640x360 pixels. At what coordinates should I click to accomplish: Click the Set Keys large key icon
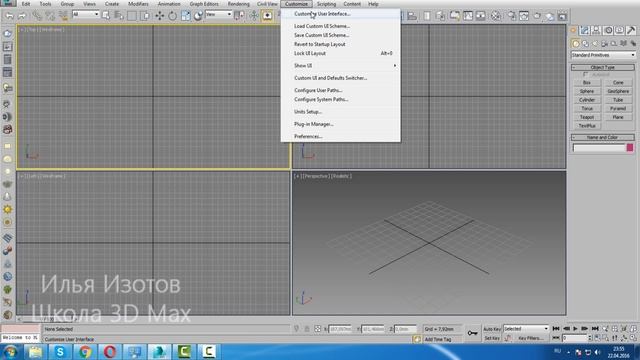pyautogui.click(x=473, y=333)
